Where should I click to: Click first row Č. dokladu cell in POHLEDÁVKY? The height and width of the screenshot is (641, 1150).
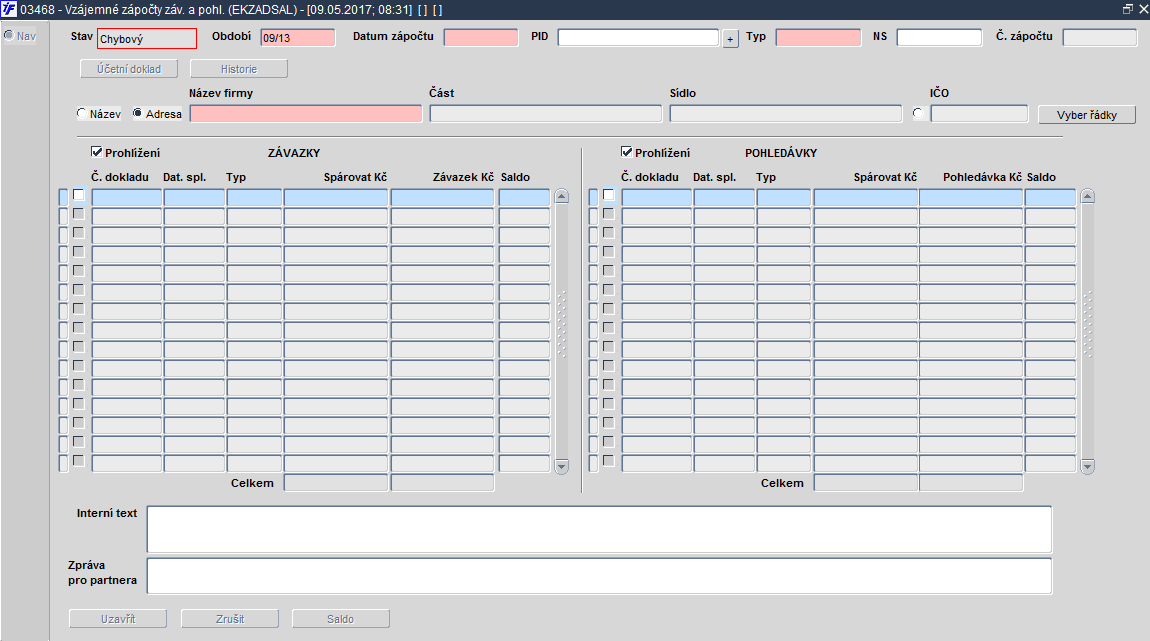pos(656,197)
